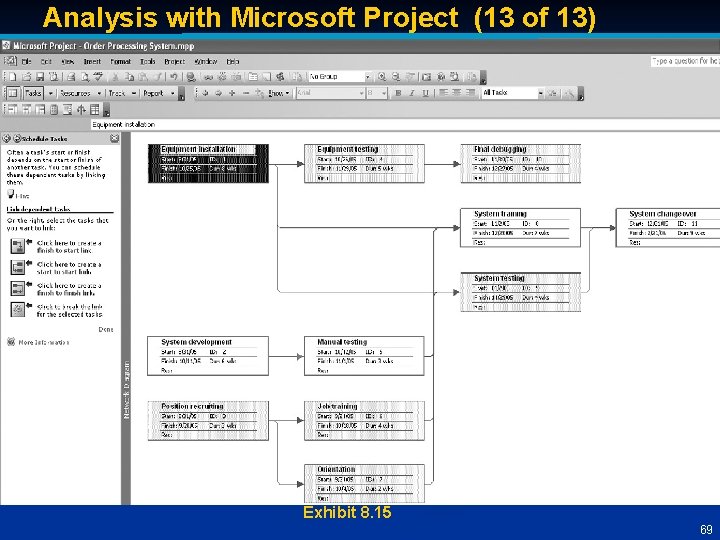This screenshot has width=720, height=540.
Task: Select the Position recruiting task node
Action: coord(208,421)
